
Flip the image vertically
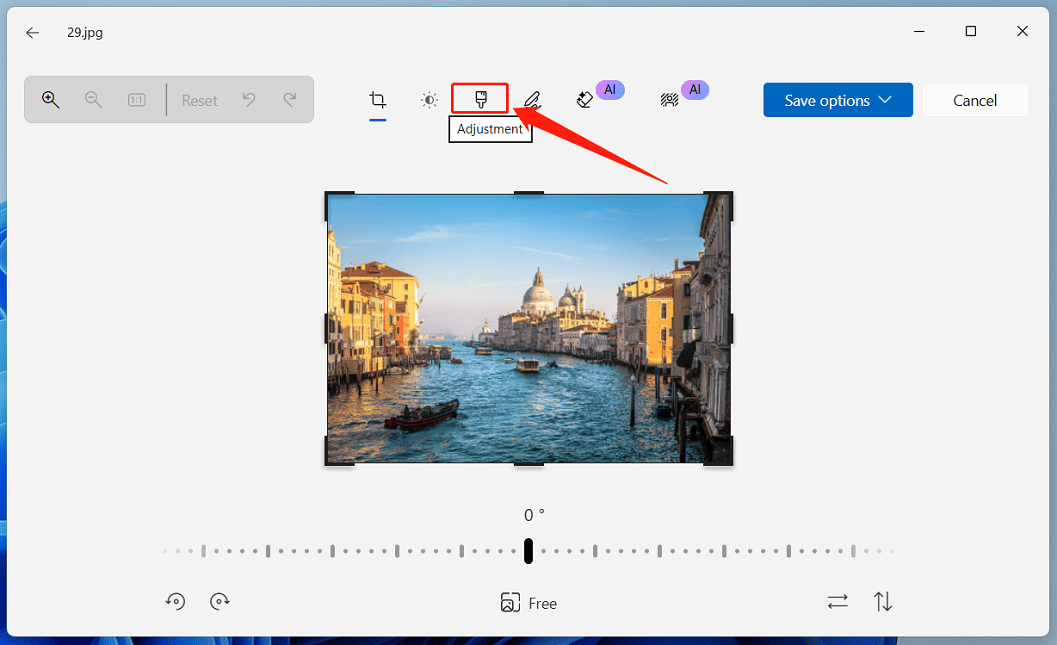pos(882,601)
